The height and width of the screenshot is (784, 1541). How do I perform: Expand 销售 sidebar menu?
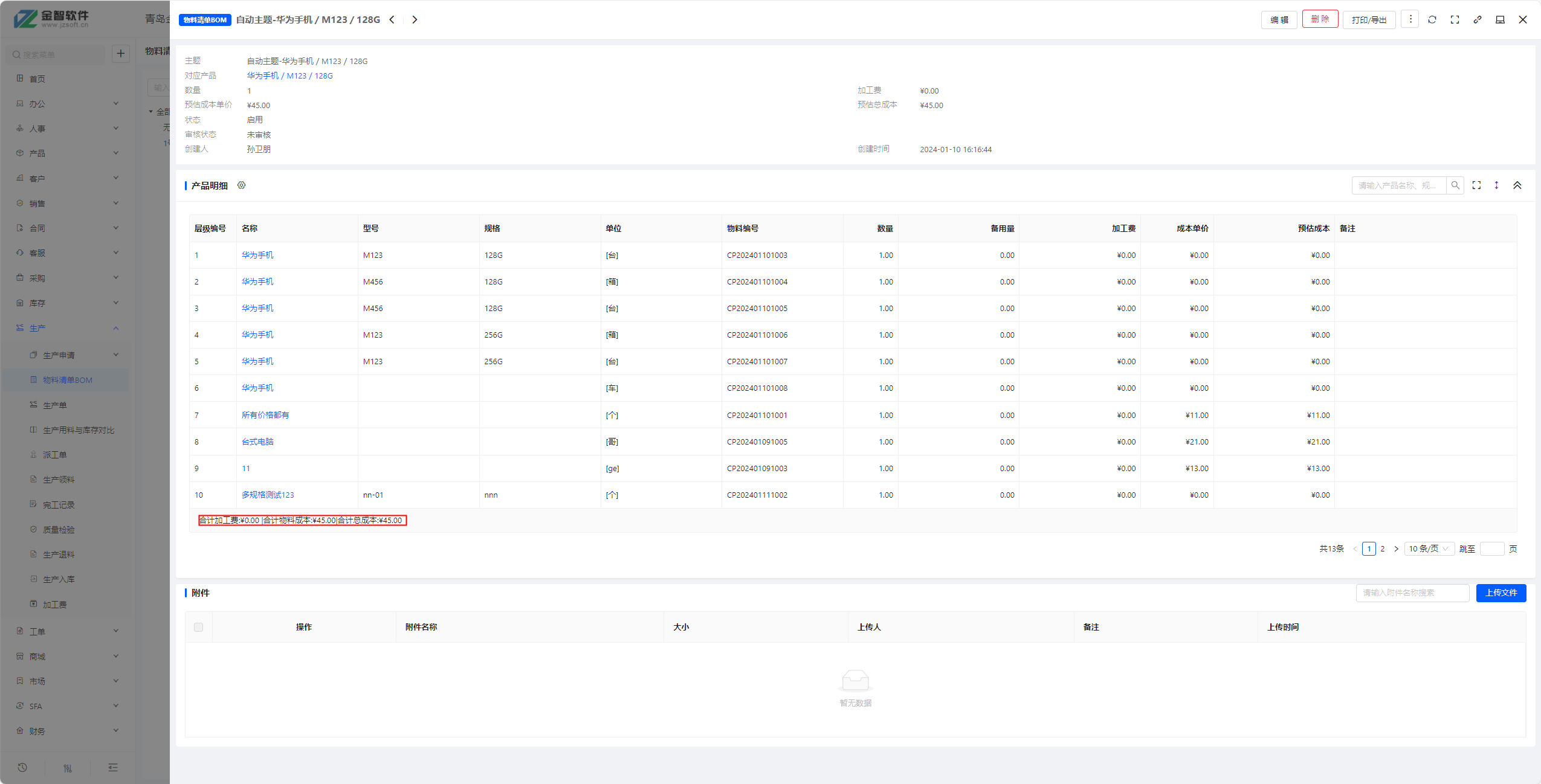(x=66, y=203)
